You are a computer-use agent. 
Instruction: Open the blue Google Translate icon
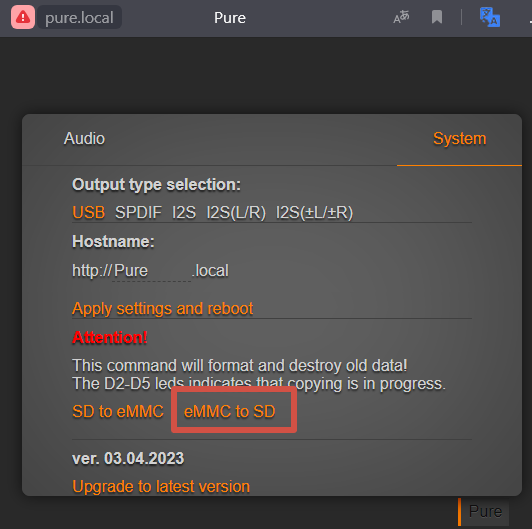point(490,17)
